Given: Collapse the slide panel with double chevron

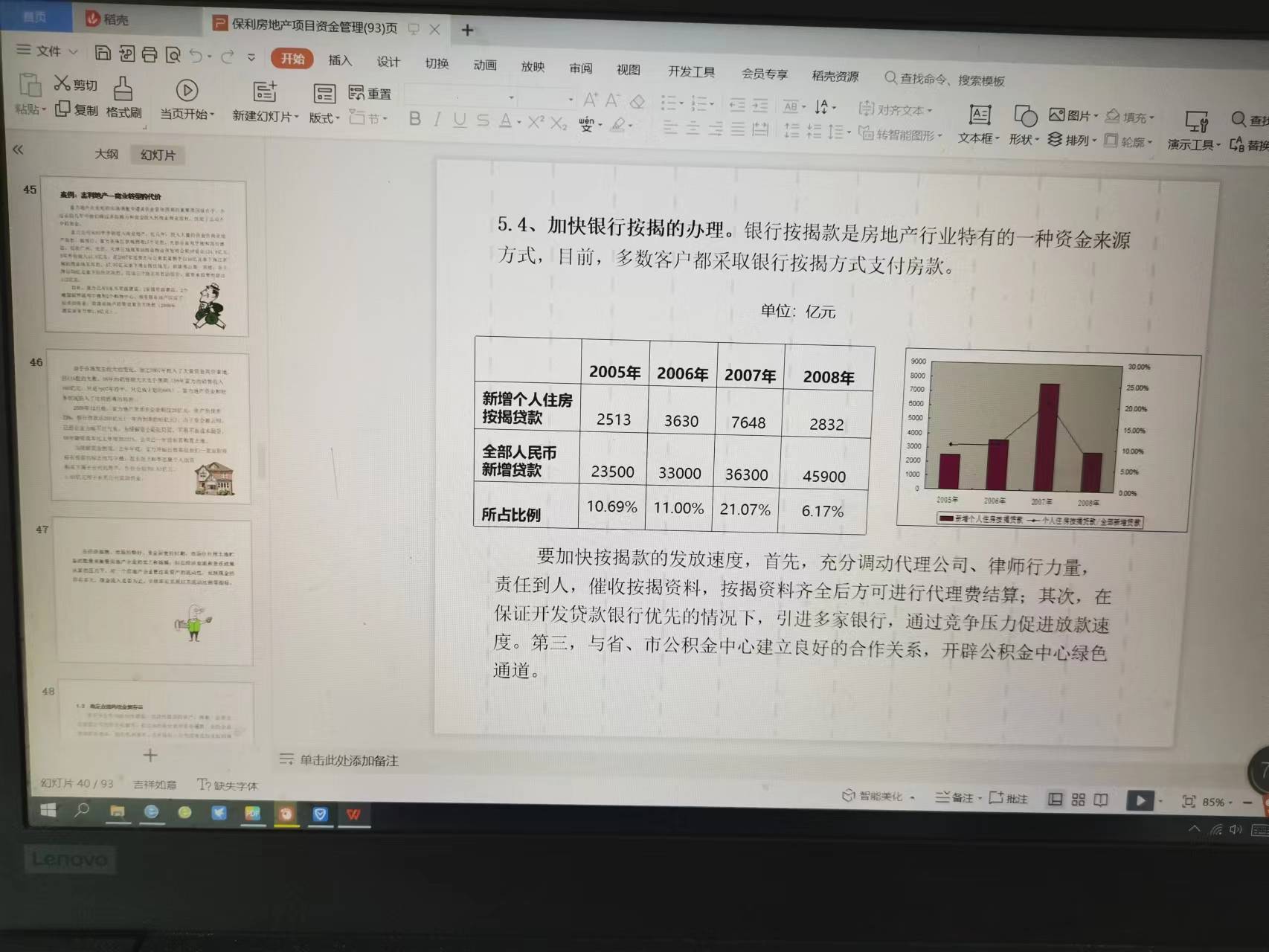Looking at the screenshot, I should tap(18, 149).
